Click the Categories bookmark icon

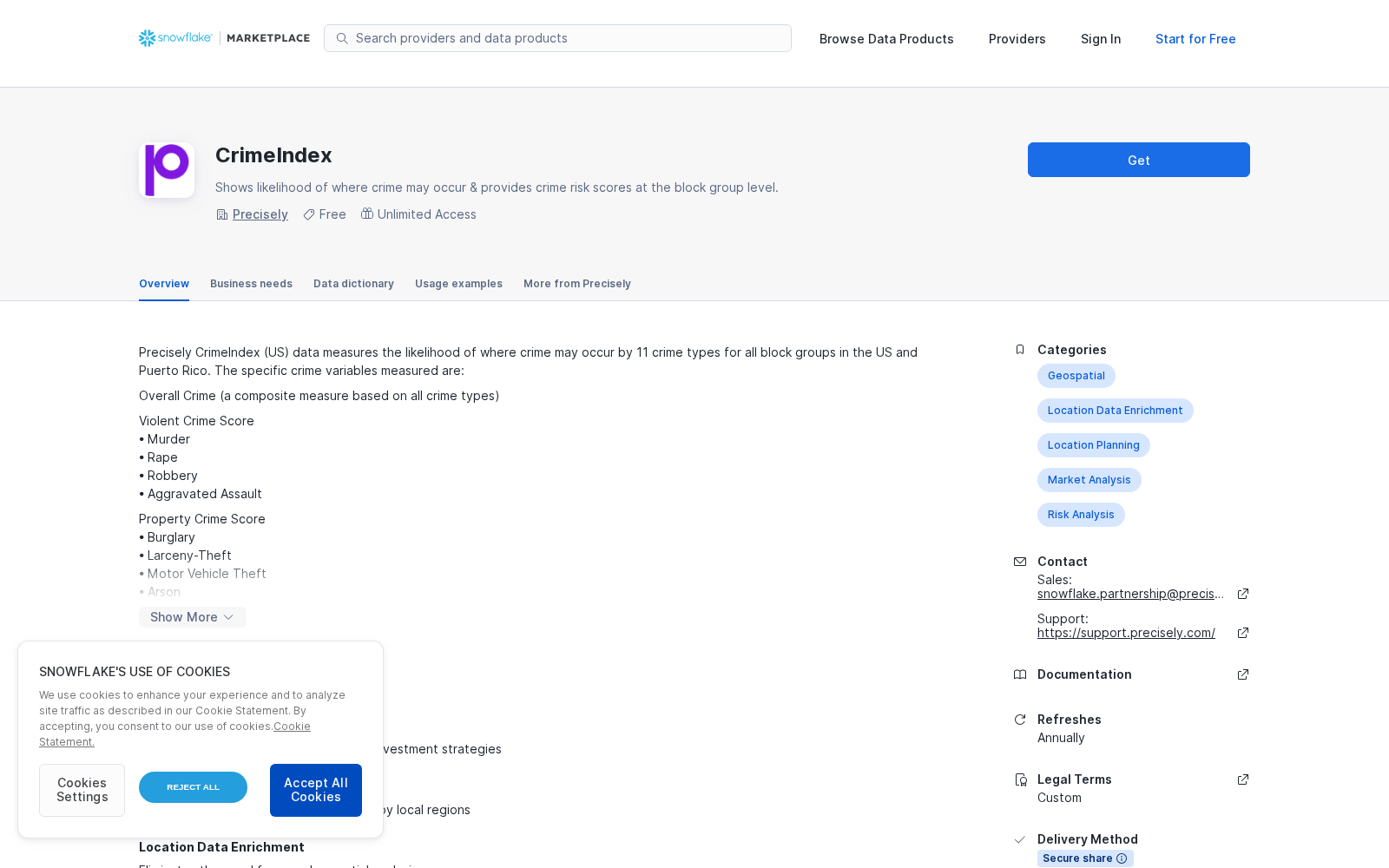click(1020, 350)
